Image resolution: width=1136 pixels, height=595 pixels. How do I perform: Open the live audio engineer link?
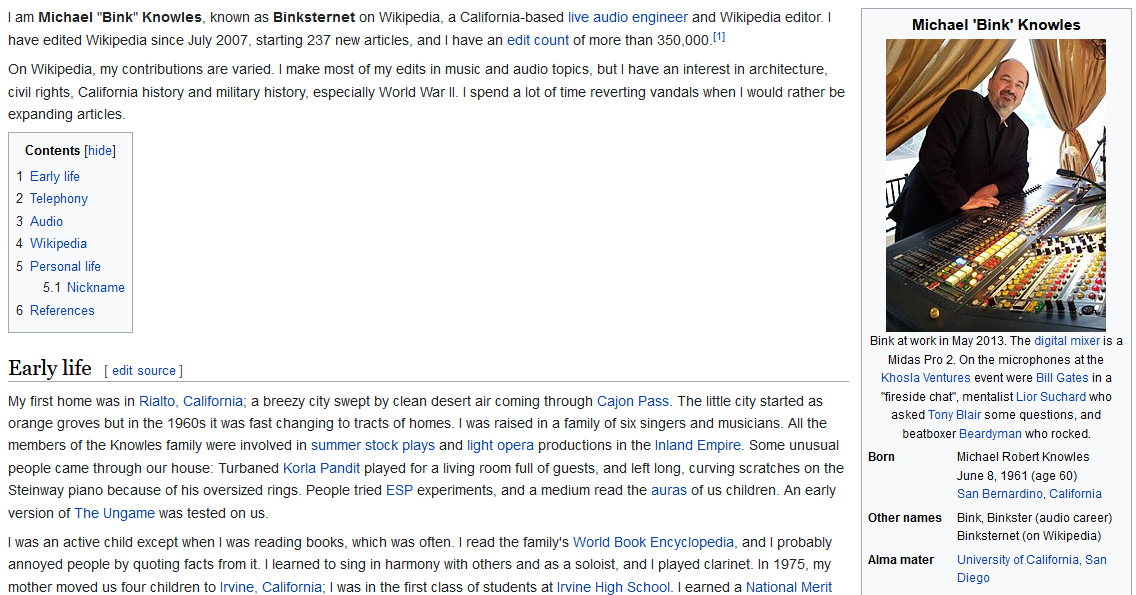click(627, 17)
